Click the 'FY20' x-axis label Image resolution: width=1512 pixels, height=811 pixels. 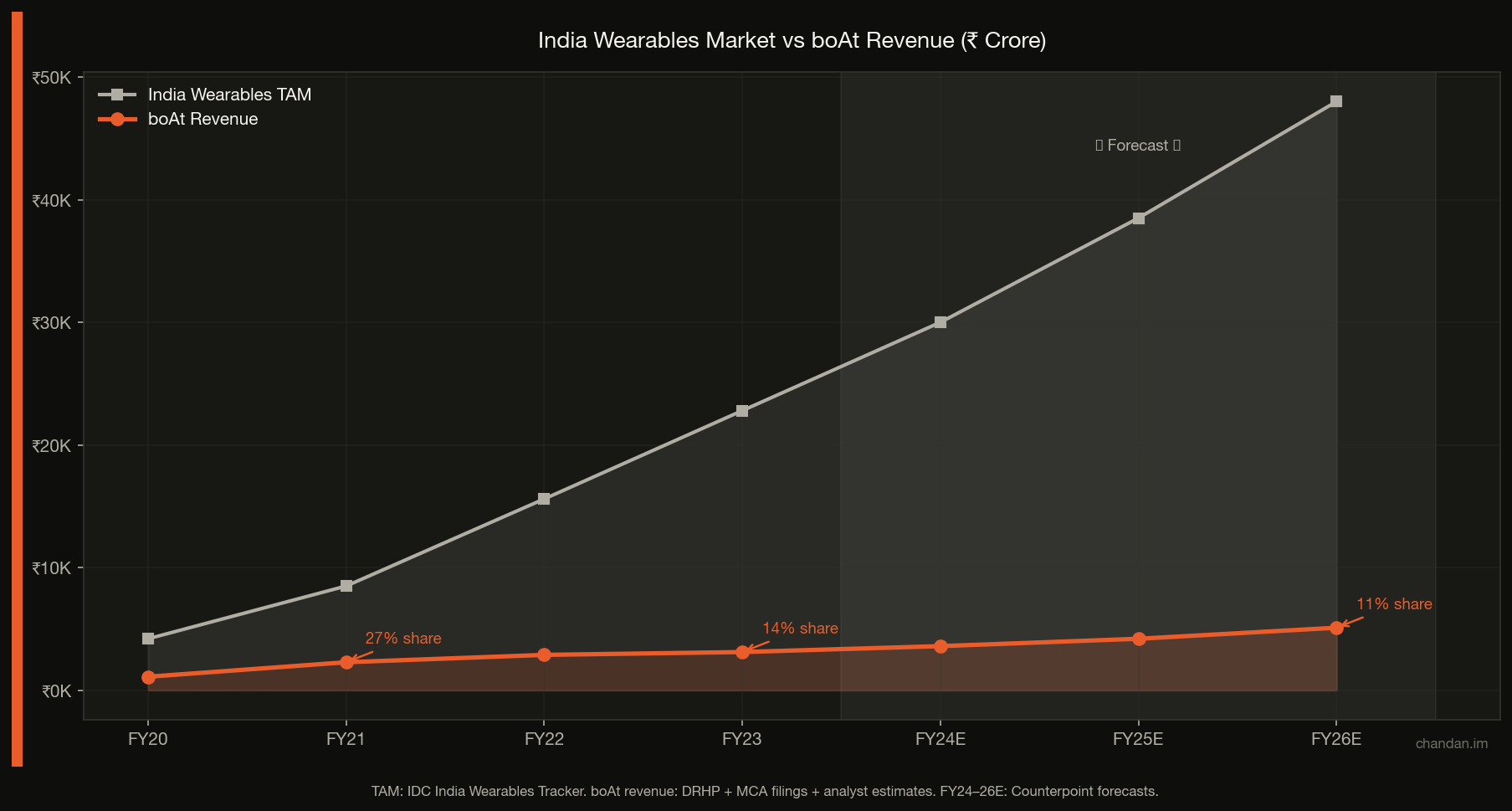148,738
